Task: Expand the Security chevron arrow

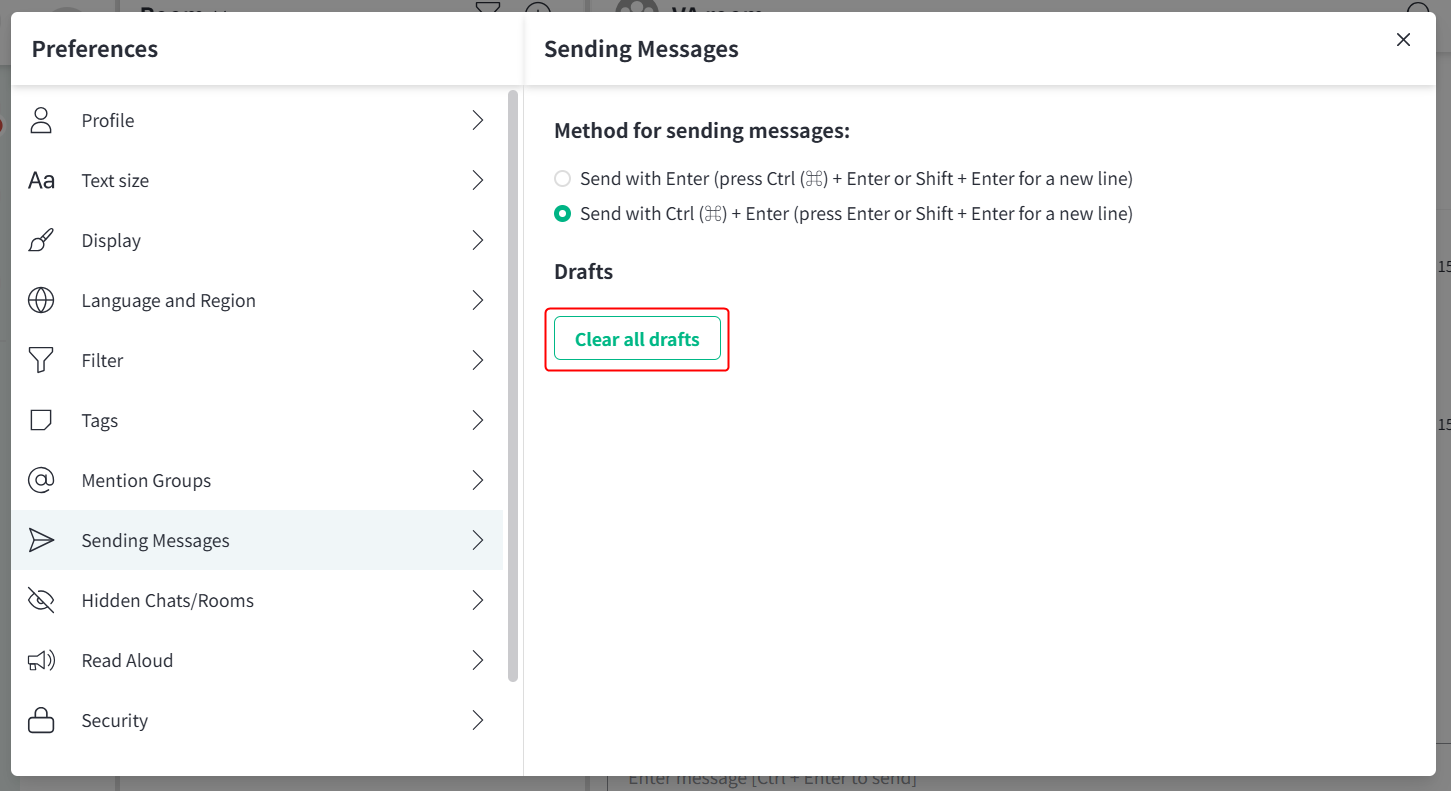Action: pos(478,720)
